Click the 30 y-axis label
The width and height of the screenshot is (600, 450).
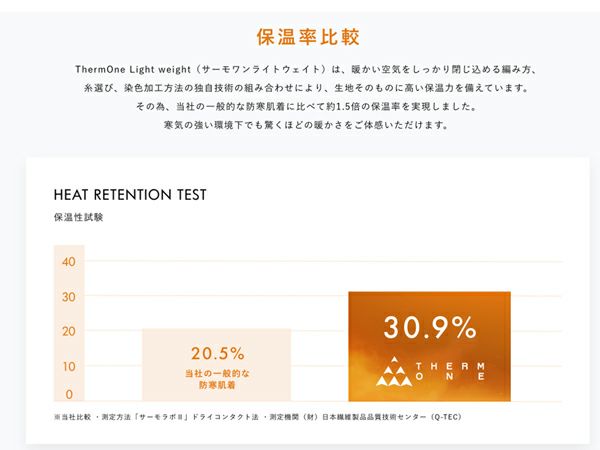point(68,297)
